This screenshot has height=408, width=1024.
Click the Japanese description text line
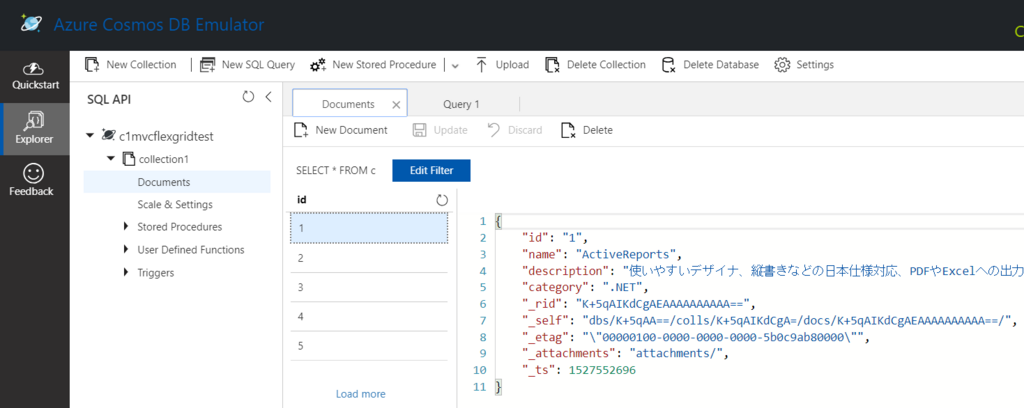pos(773,270)
